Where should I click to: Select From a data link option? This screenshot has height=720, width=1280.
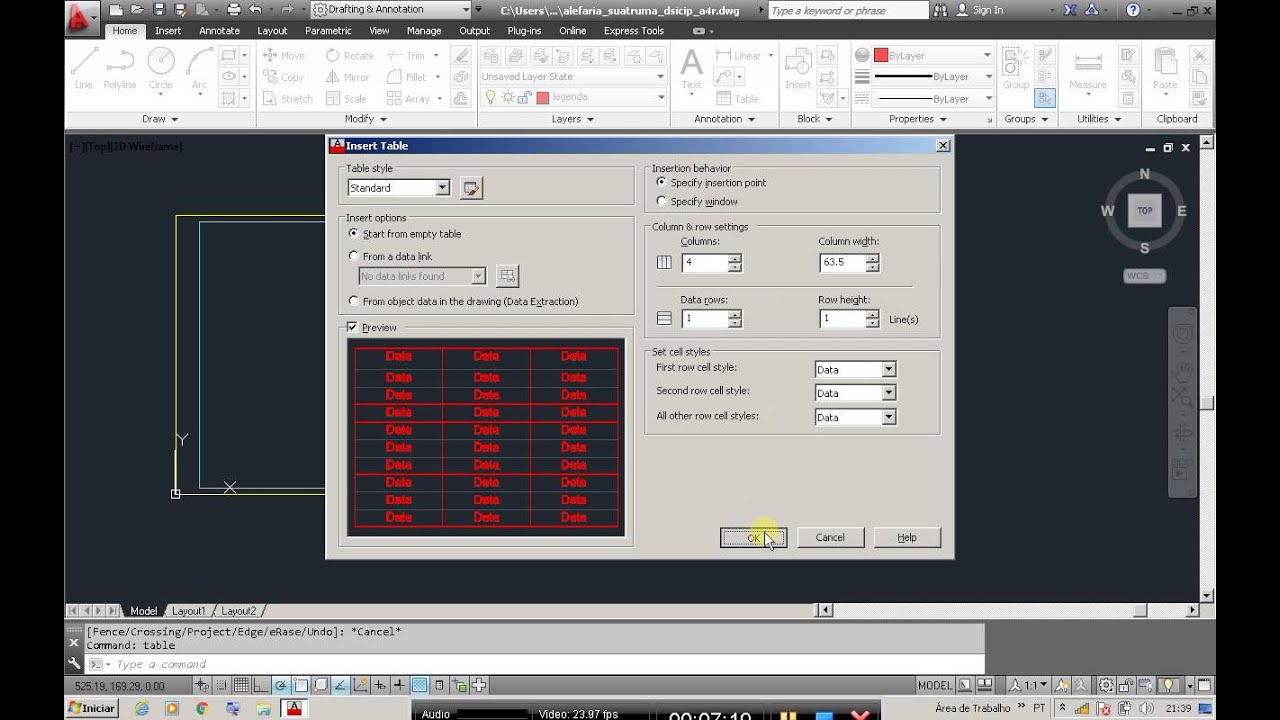[x=390, y=257]
